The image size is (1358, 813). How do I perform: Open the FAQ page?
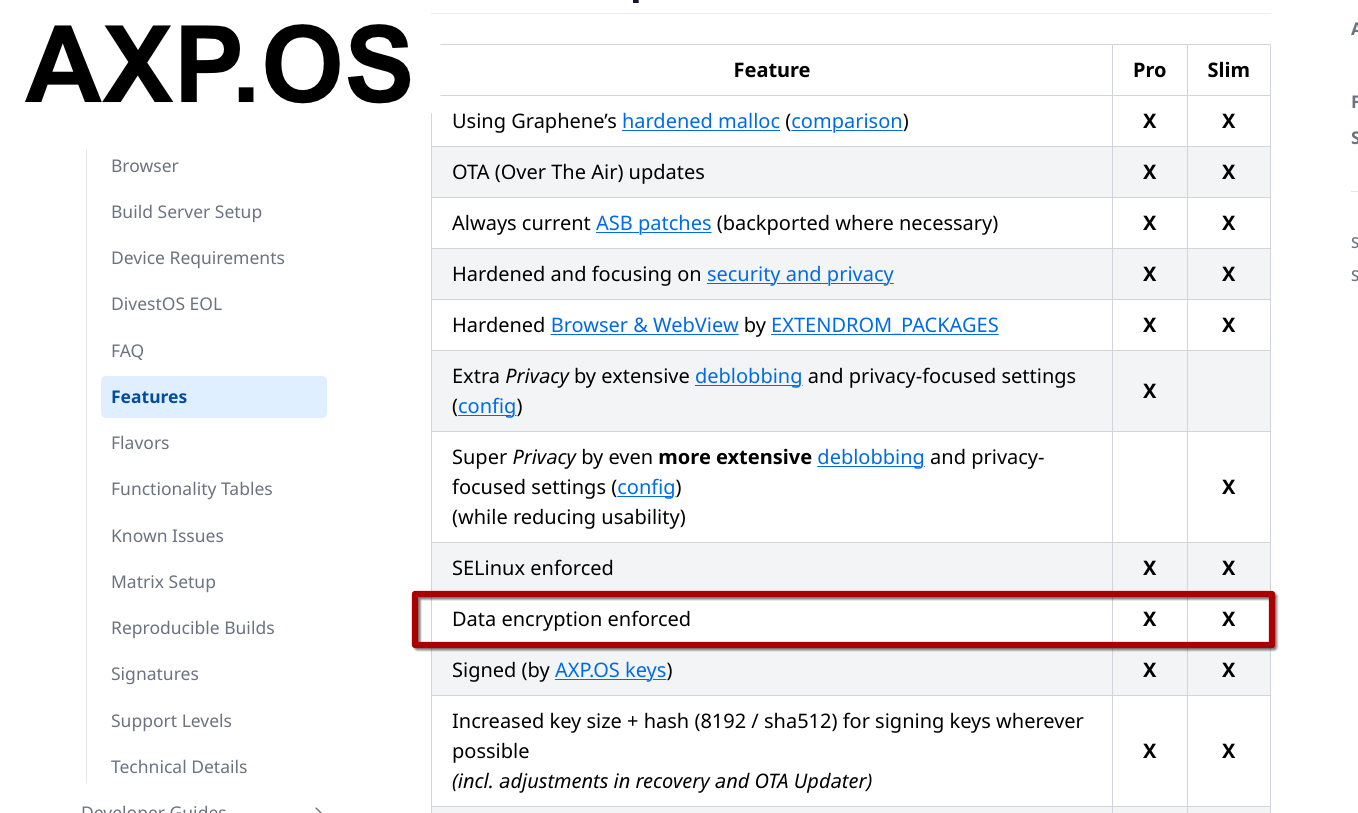click(x=127, y=351)
